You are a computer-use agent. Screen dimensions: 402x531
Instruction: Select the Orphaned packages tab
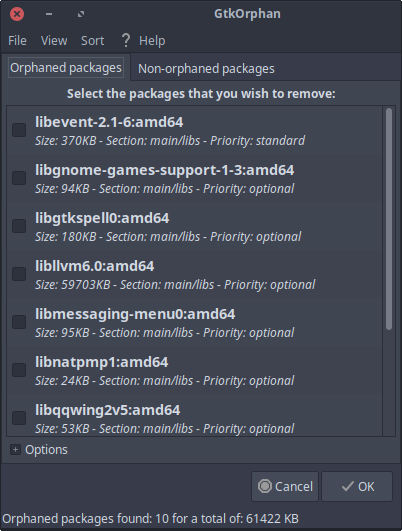tap(66, 68)
